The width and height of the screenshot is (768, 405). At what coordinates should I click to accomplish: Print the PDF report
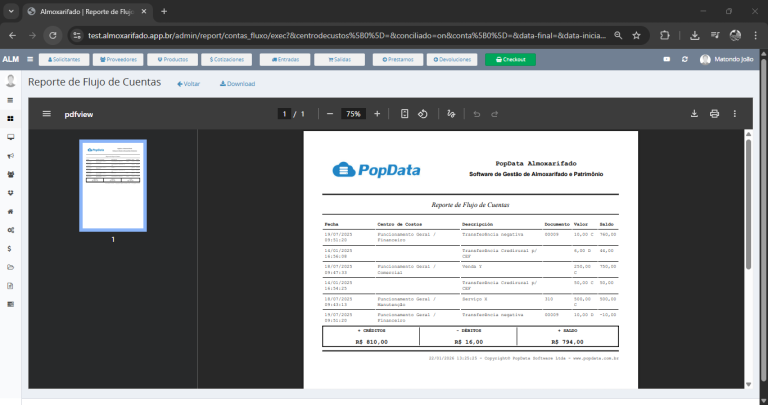coord(714,114)
